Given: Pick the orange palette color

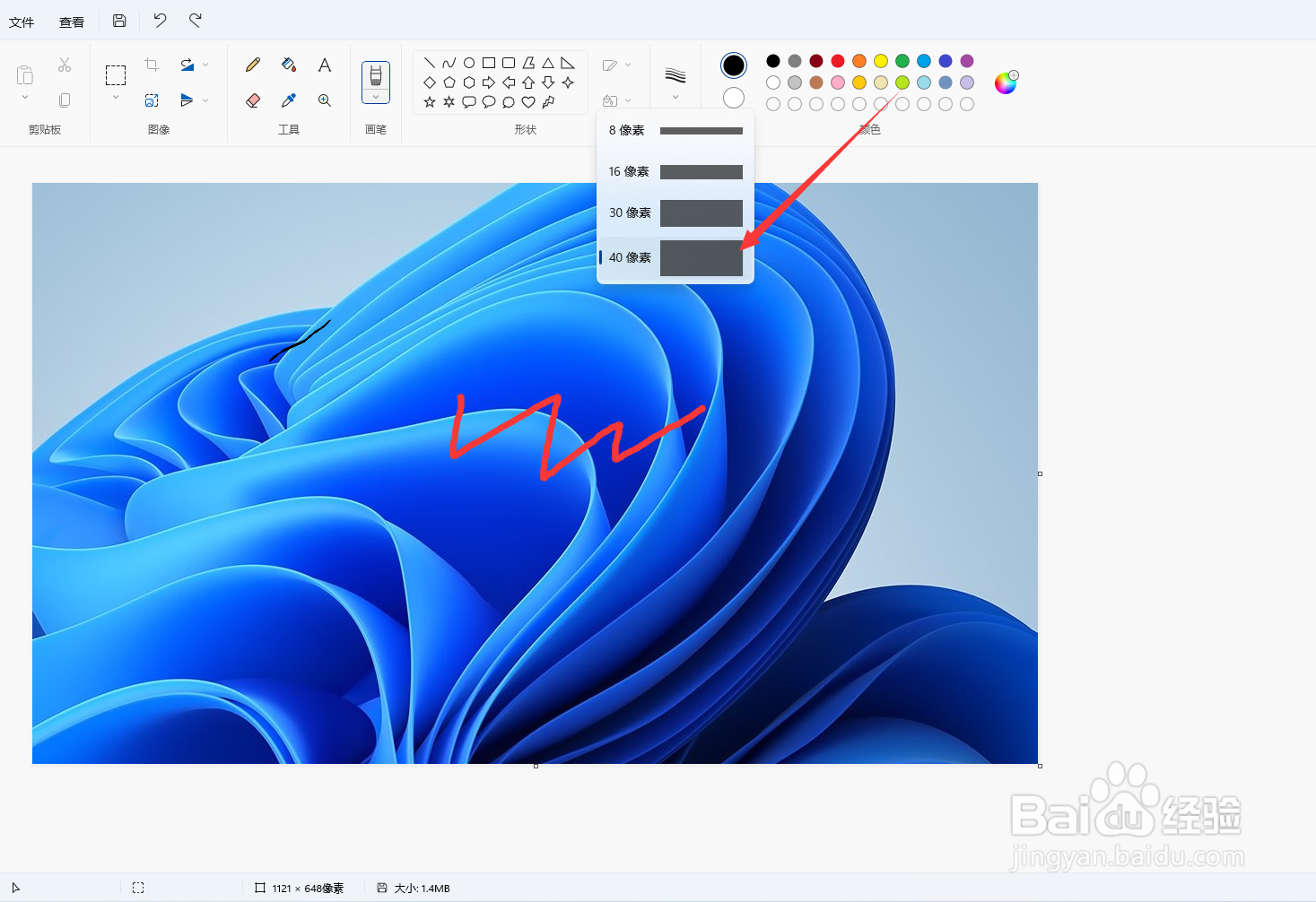Looking at the screenshot, I should click(x=859, y=61).
